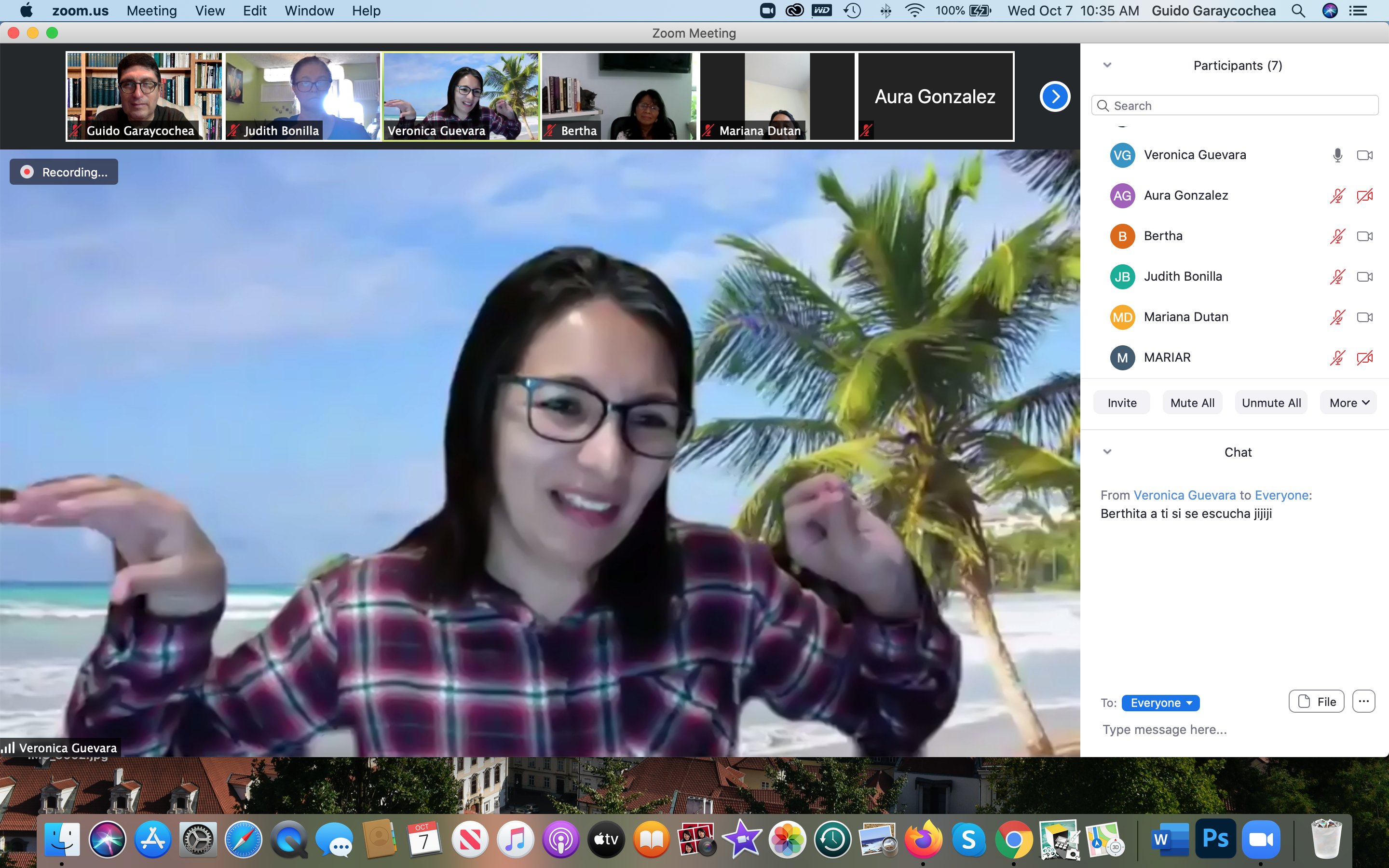Screen dimensions: 1389x868
Task: Open the Everyone recipient dropdown
Action: click(1160, 703)
